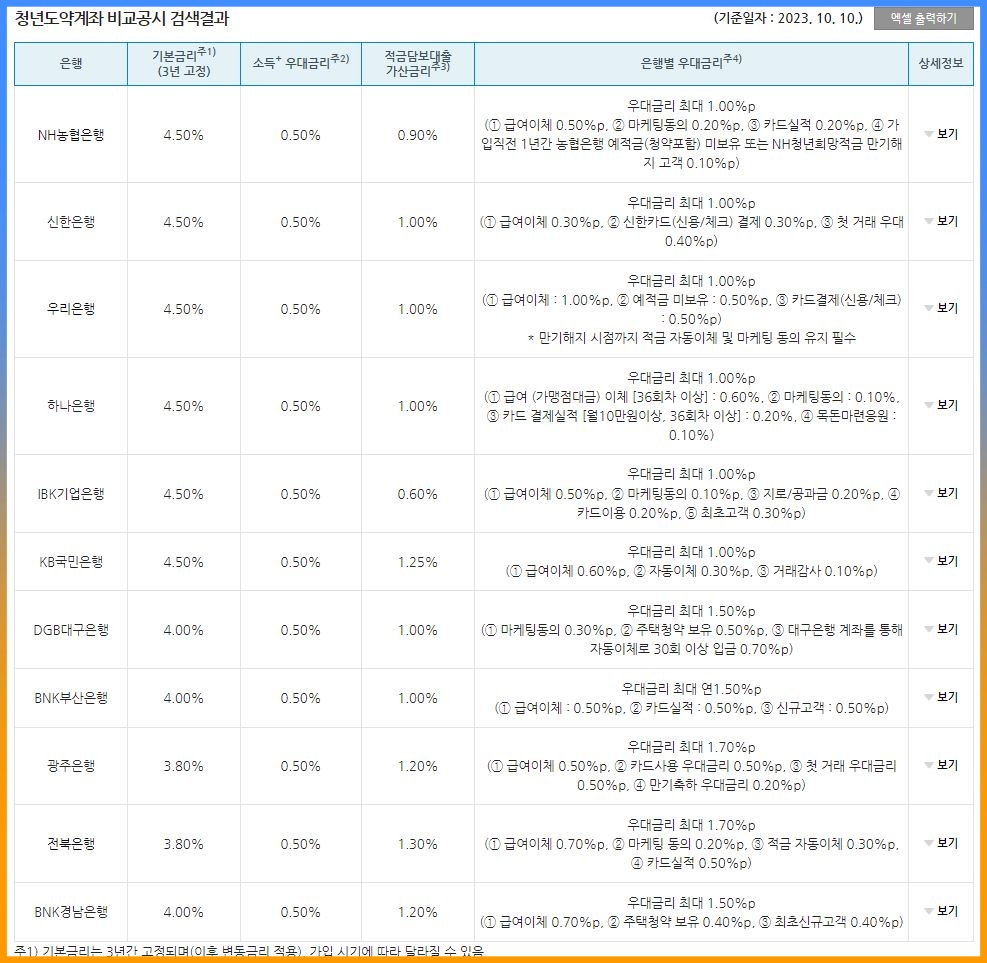
Task: Click the 4.00% base rate for DGB대구은행
Action: (x=184, y=629)
